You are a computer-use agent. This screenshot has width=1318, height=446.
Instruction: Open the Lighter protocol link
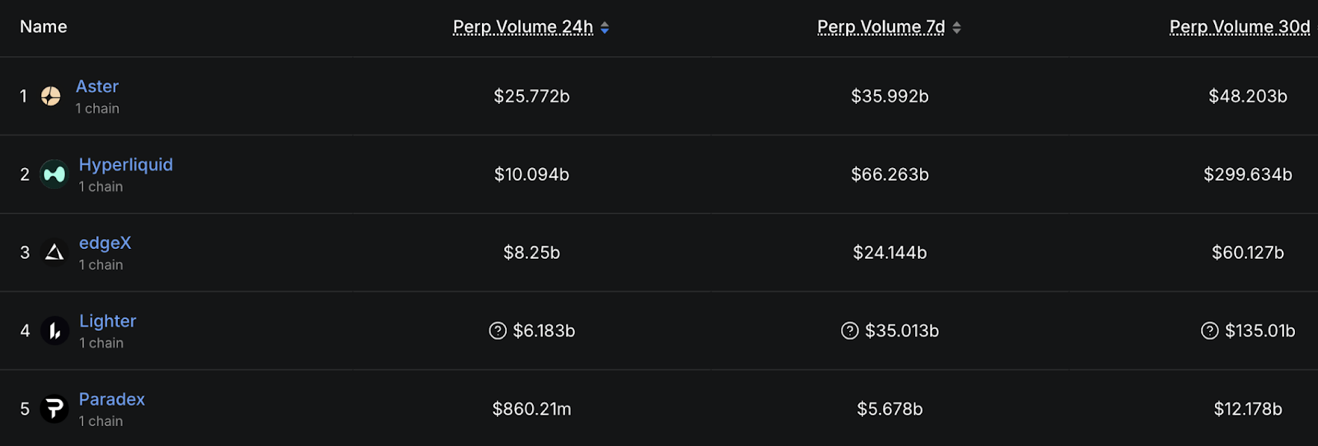pos(107,321)
